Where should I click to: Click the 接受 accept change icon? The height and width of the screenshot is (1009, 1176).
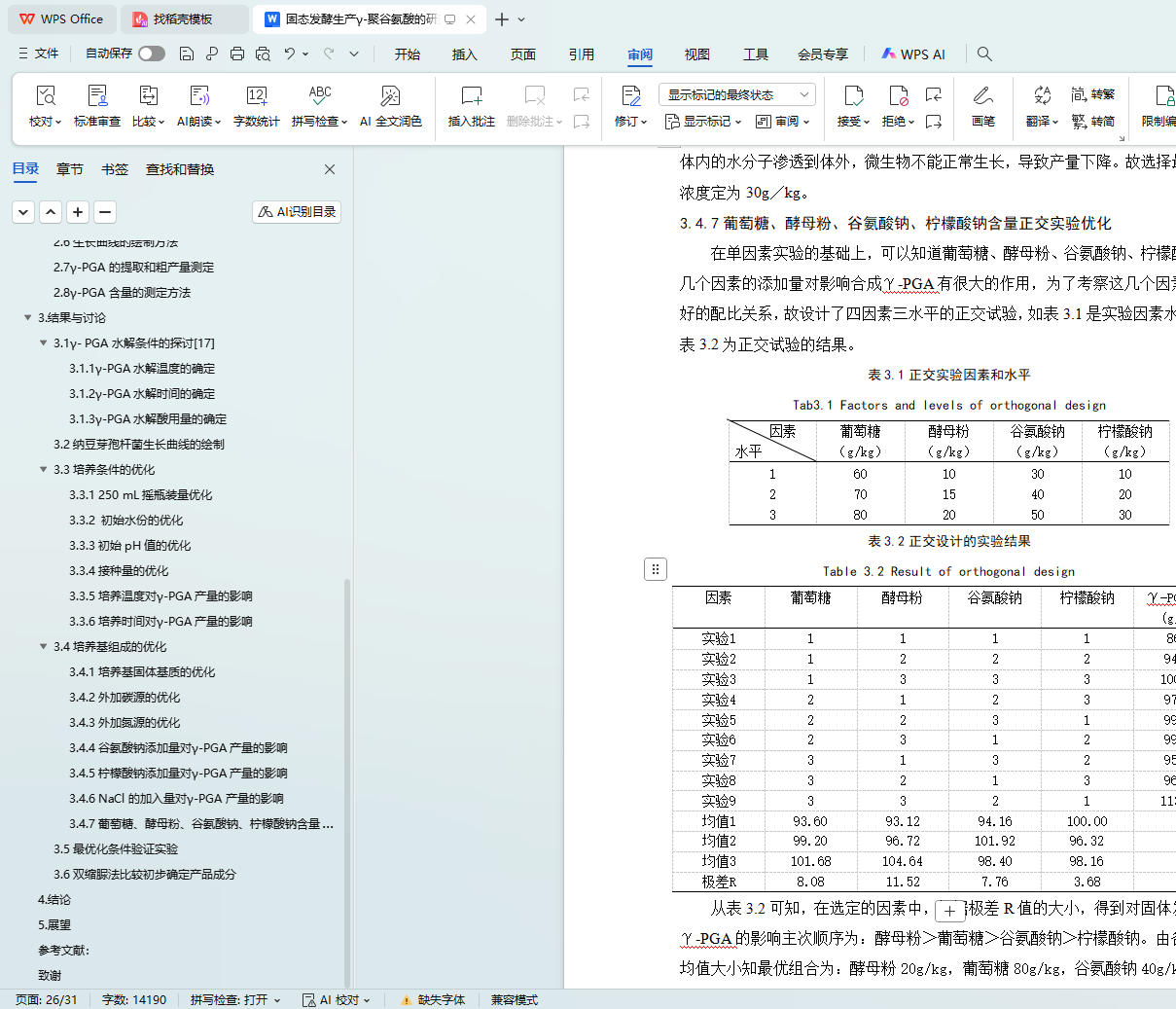click(x=853, y=95)
